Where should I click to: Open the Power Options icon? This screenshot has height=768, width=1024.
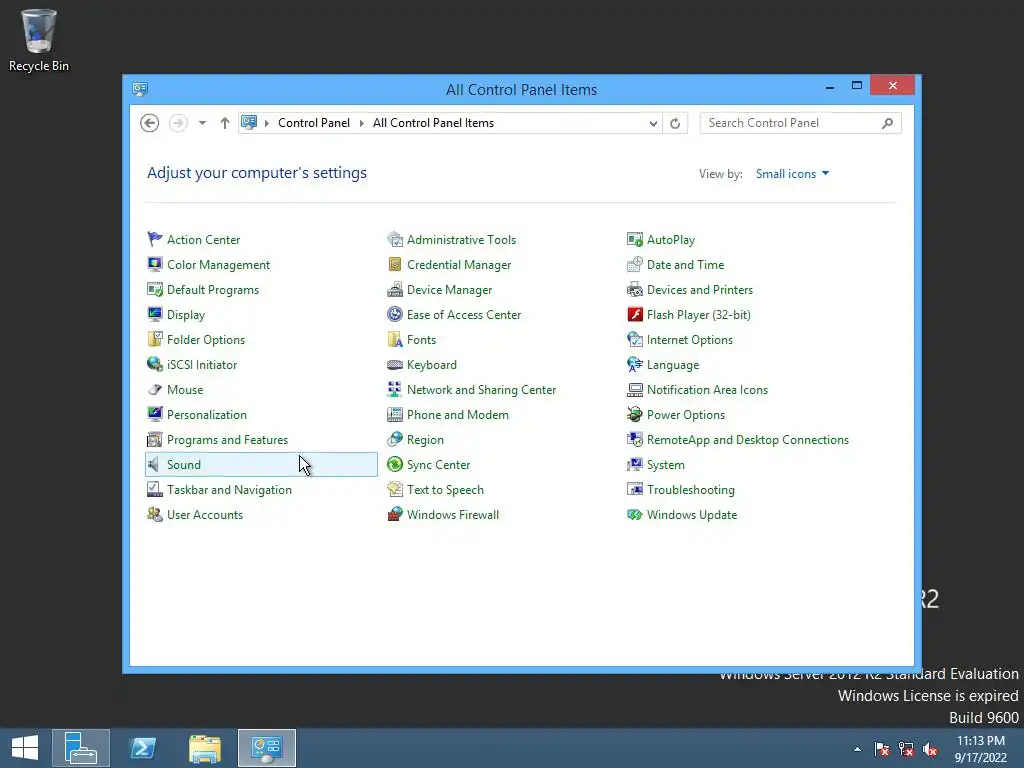635,415
